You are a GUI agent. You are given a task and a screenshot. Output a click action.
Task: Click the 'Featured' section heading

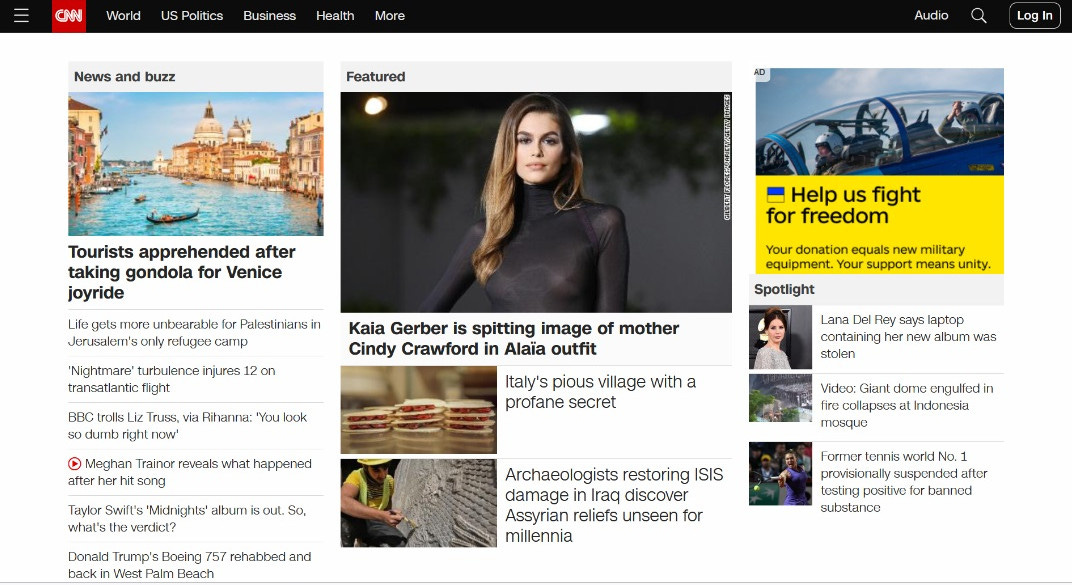375,77
